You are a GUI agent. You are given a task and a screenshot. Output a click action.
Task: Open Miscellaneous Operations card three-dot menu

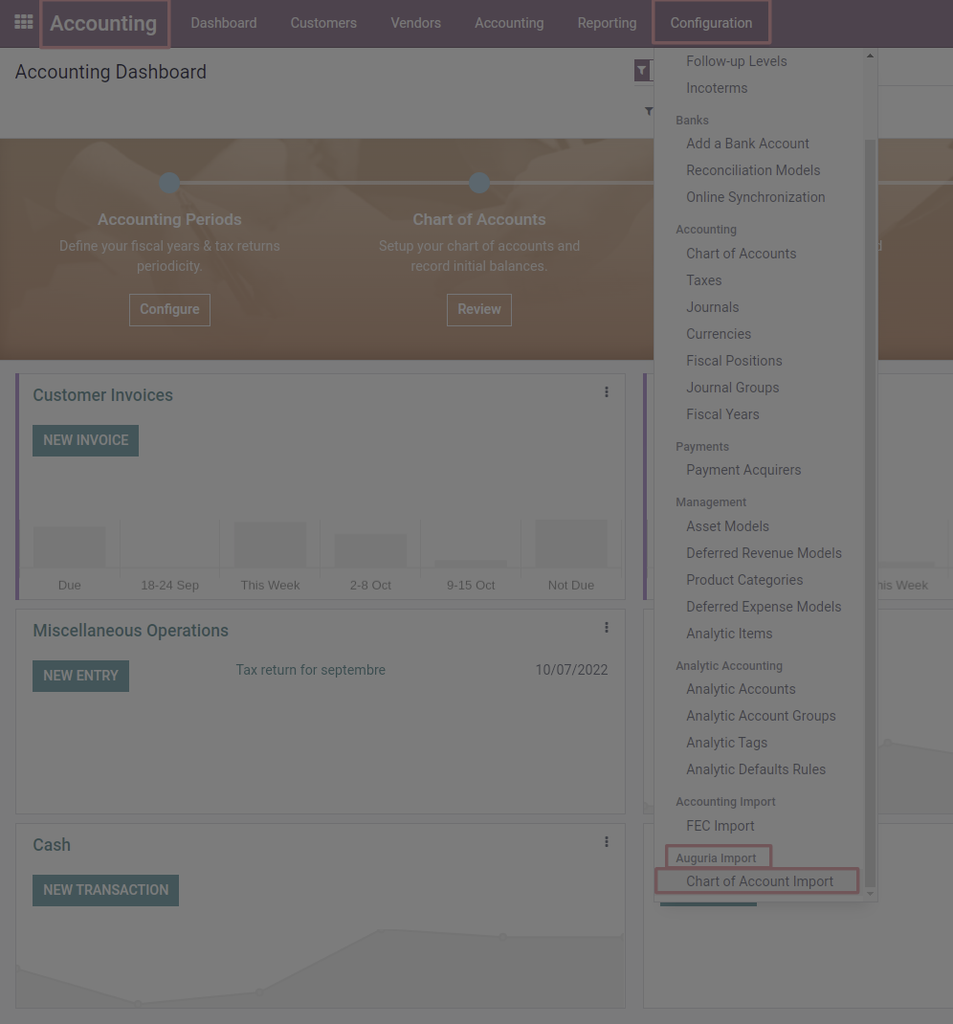tap(606, 628)
